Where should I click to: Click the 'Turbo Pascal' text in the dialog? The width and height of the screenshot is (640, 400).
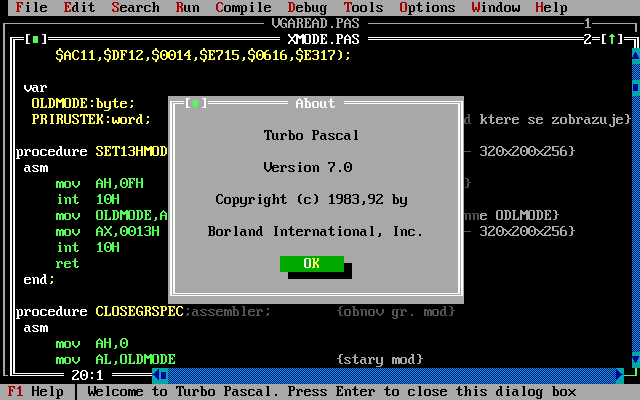click(311, 135)
